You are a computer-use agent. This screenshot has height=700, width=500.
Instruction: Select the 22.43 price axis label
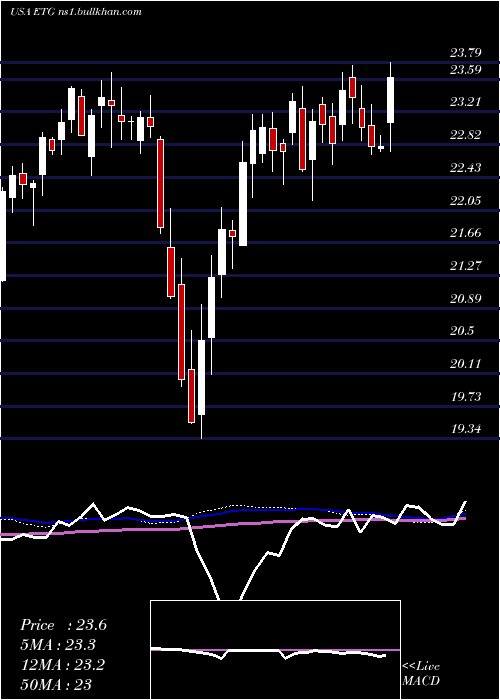466,168
